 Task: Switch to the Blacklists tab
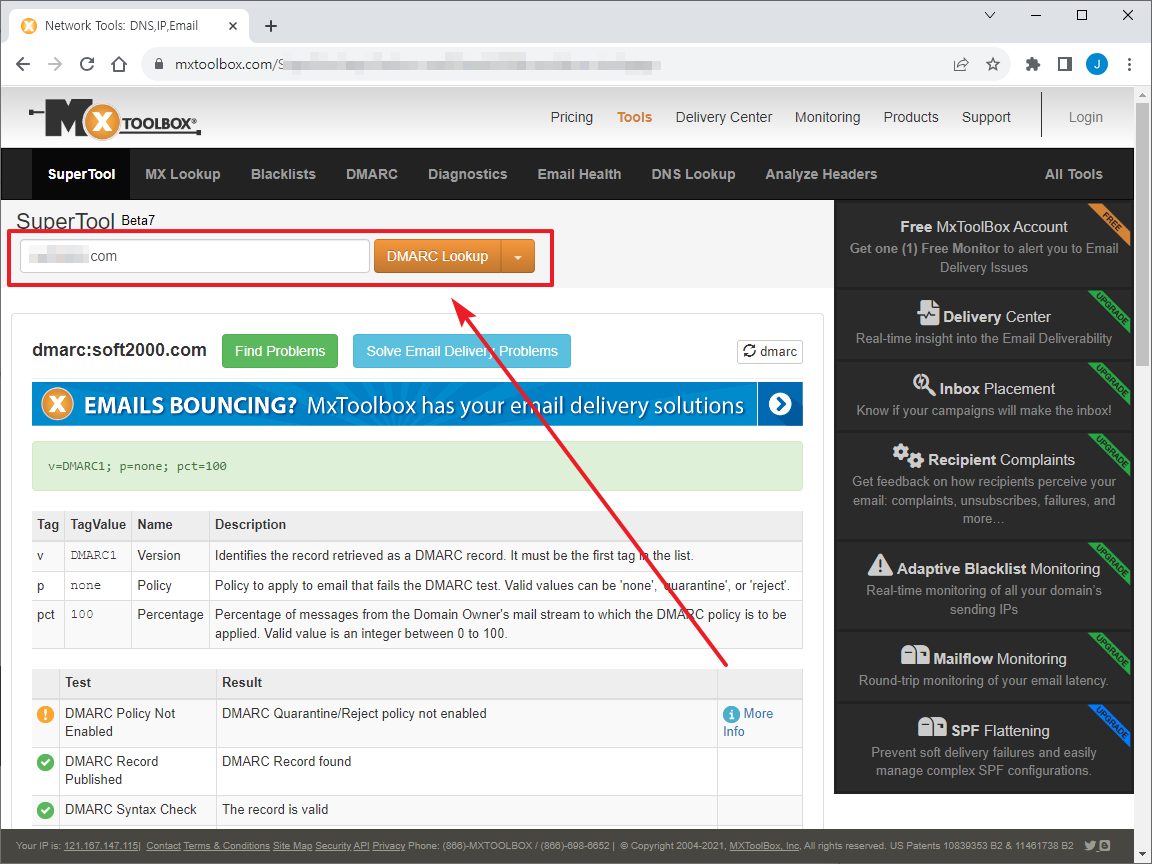[284, 174]
